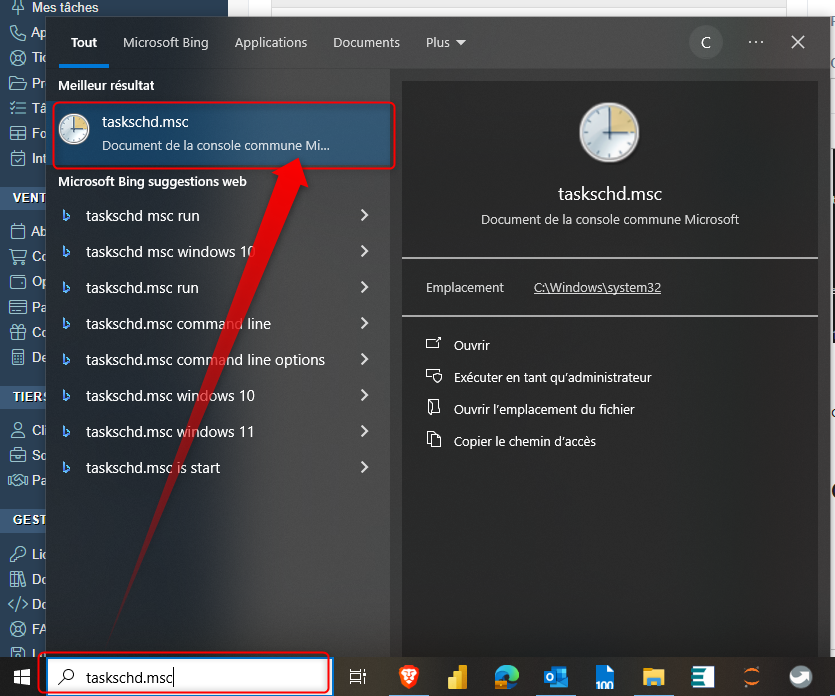Open Mes tâches in the background sidebar
835x696 pixels.
[65, 7]
